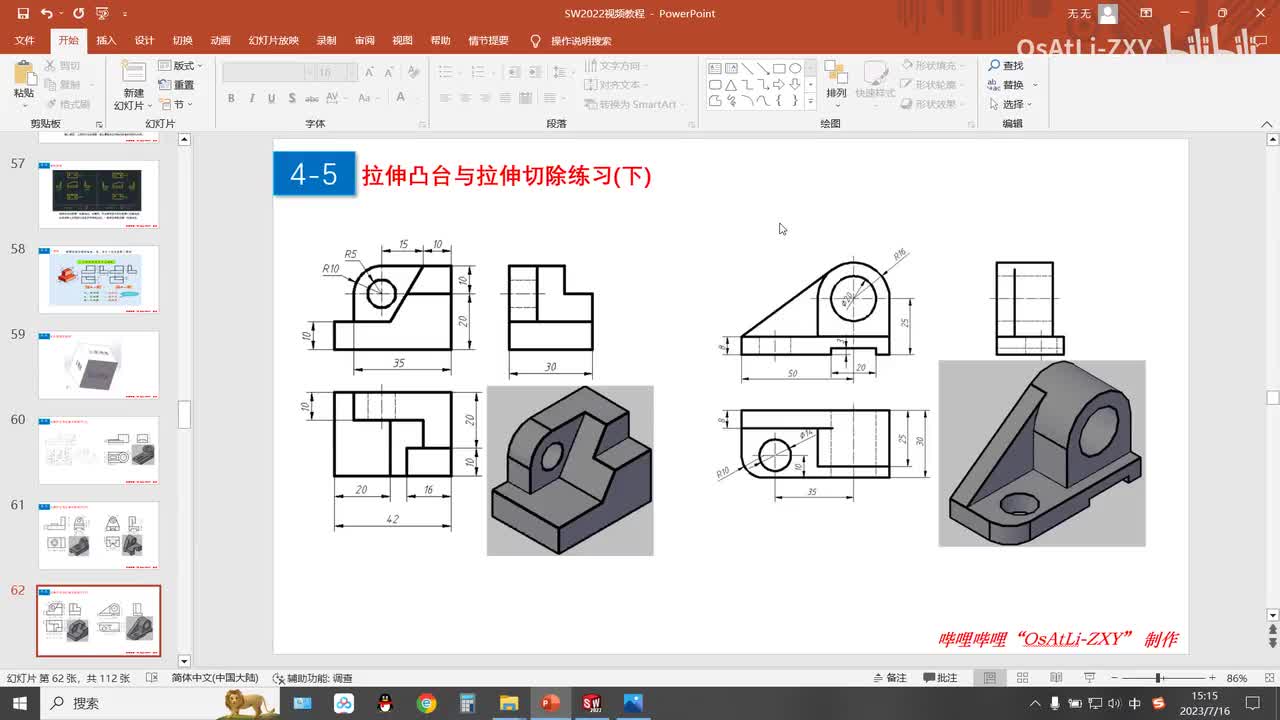Viewport: 1280px width, 720px height.
Task: Collapse the ribbon with the chevron arrow
Action: (1265, 124)
